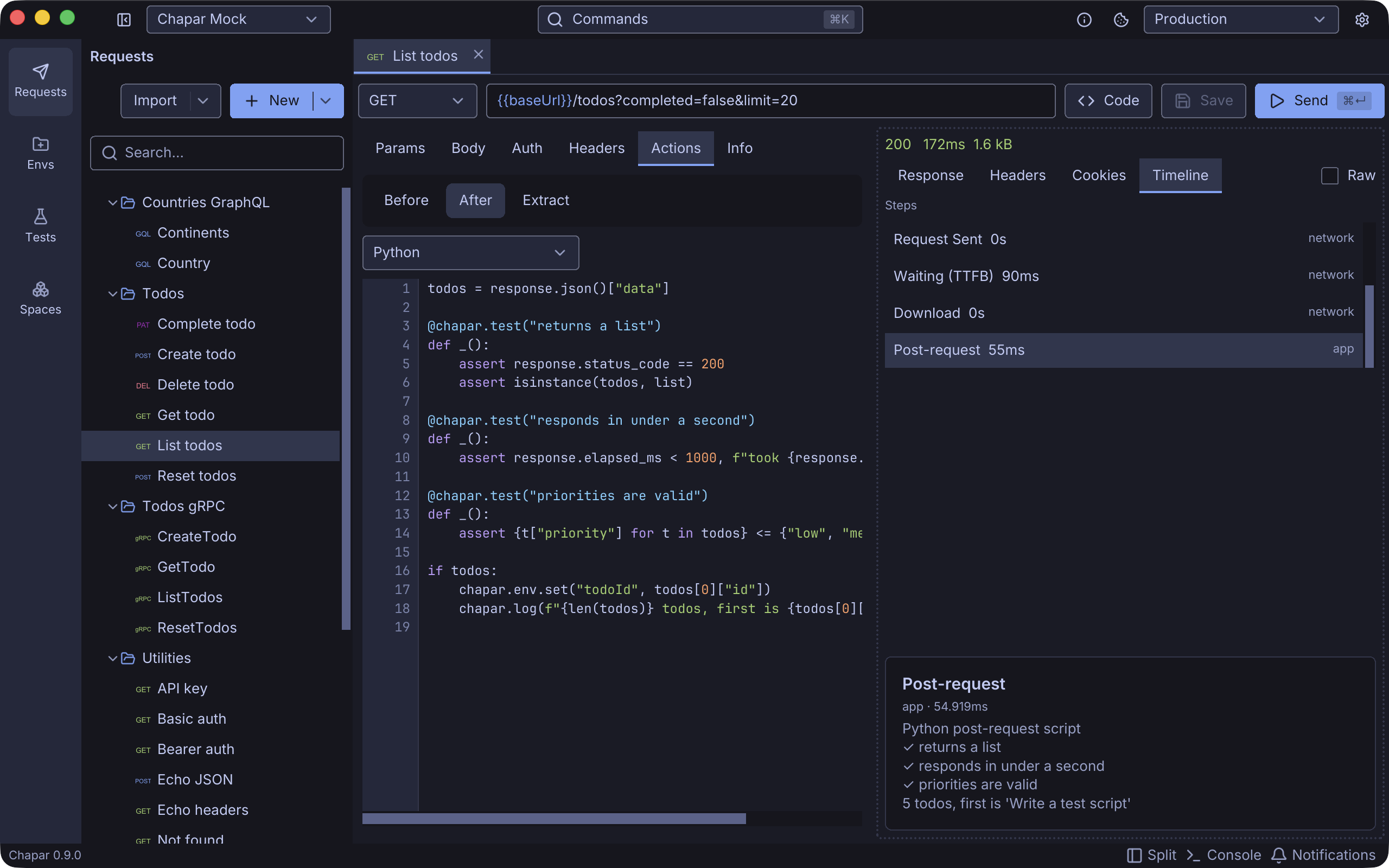Viewport: 1389px width, 868px height.
Task: Toggle the sidebar collapse icon
Action: (124, 20)
